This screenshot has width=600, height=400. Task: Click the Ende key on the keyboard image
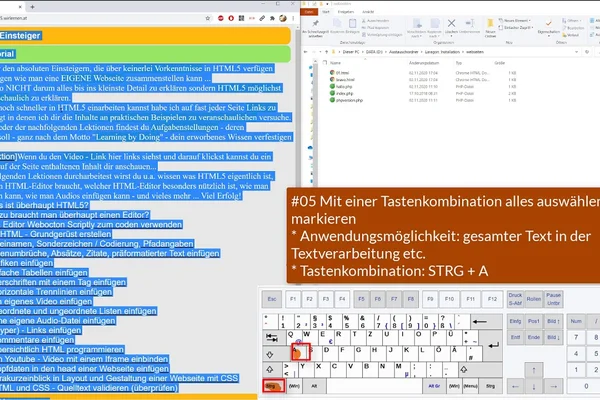(533, 338)
